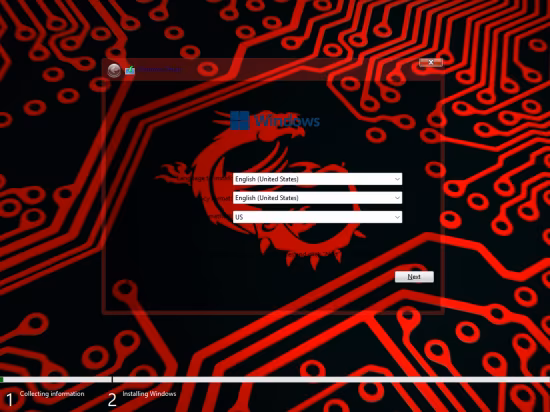Click the Windows Setup title bar icon
The image size is (550, 412).
130,70
